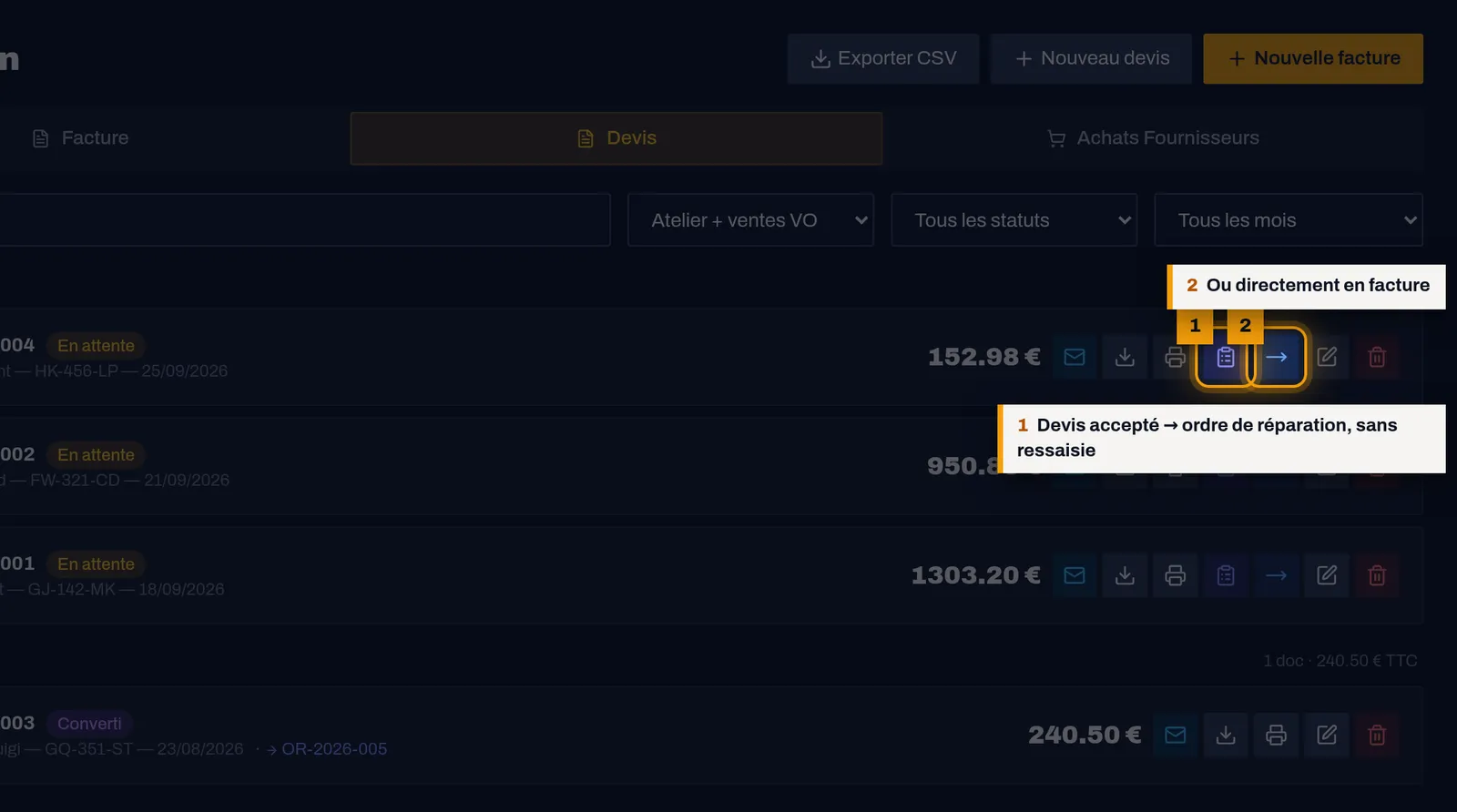Click the Nouvelle facture button
The image size is (1457, 812).
click(x=1313, y=58)
